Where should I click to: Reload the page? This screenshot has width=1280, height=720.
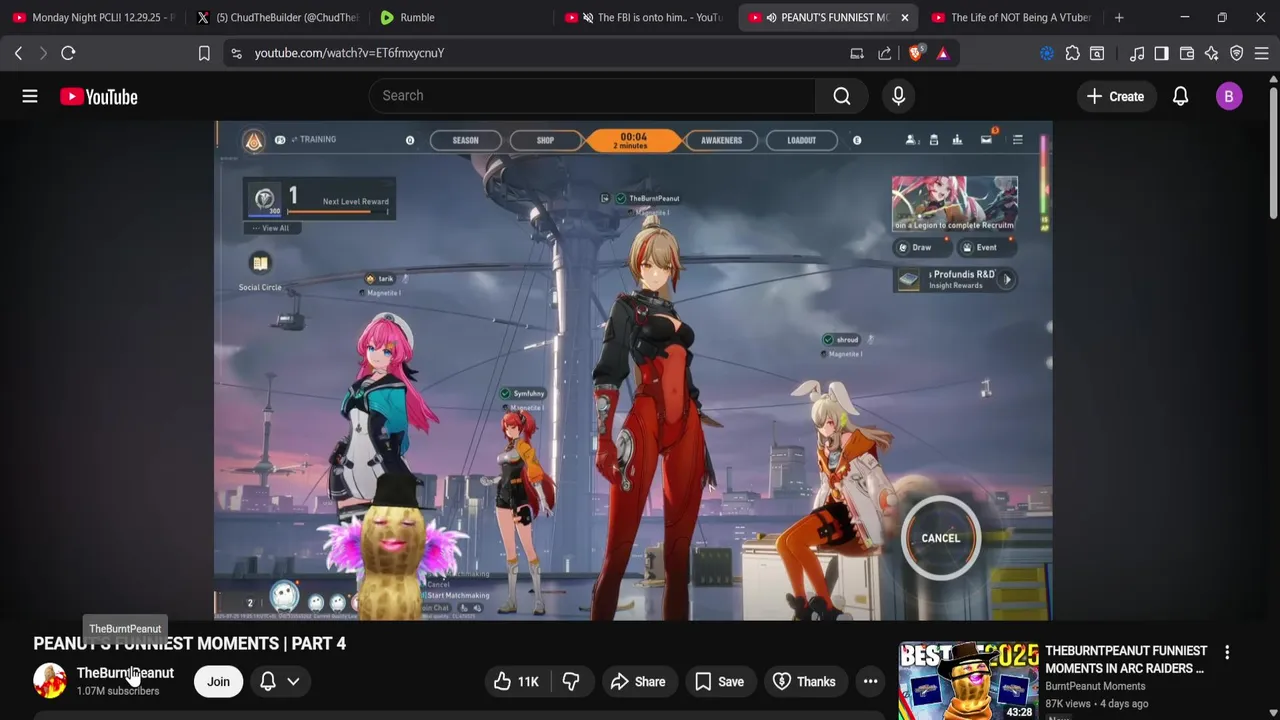[x=68, y=53]
